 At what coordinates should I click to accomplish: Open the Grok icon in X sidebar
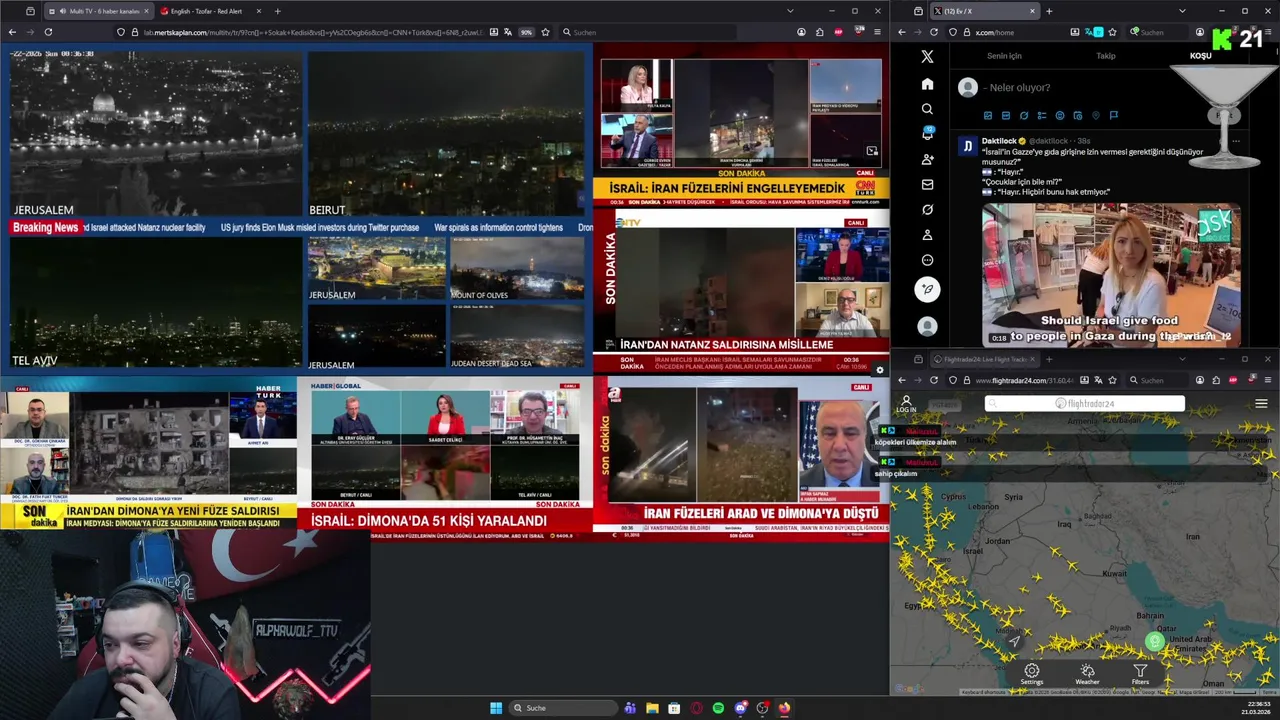tap(927, 210)
